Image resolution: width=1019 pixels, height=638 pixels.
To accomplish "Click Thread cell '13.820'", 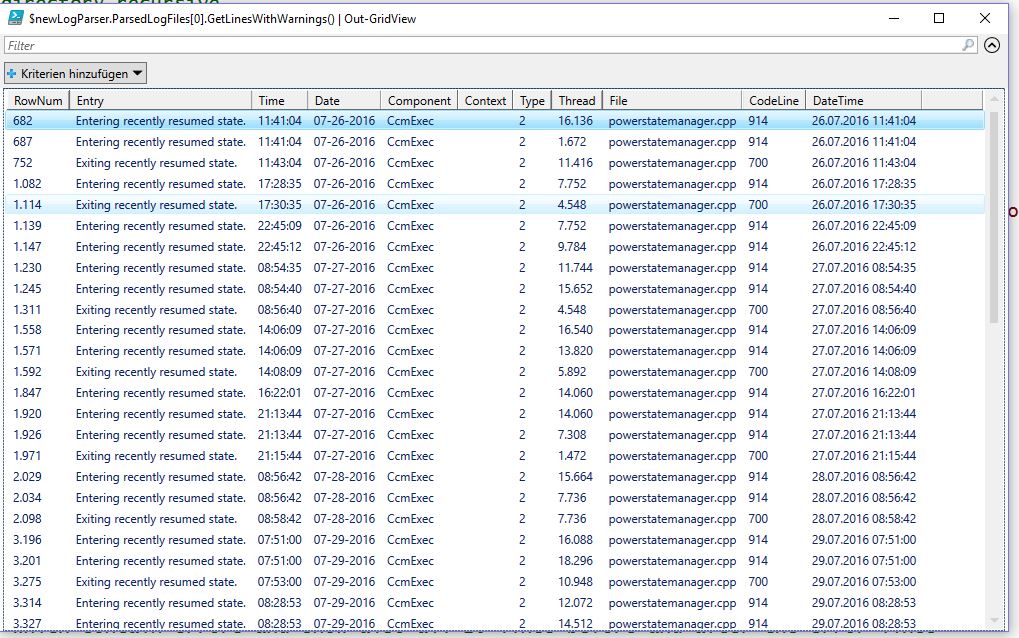I will coord(575,351).
